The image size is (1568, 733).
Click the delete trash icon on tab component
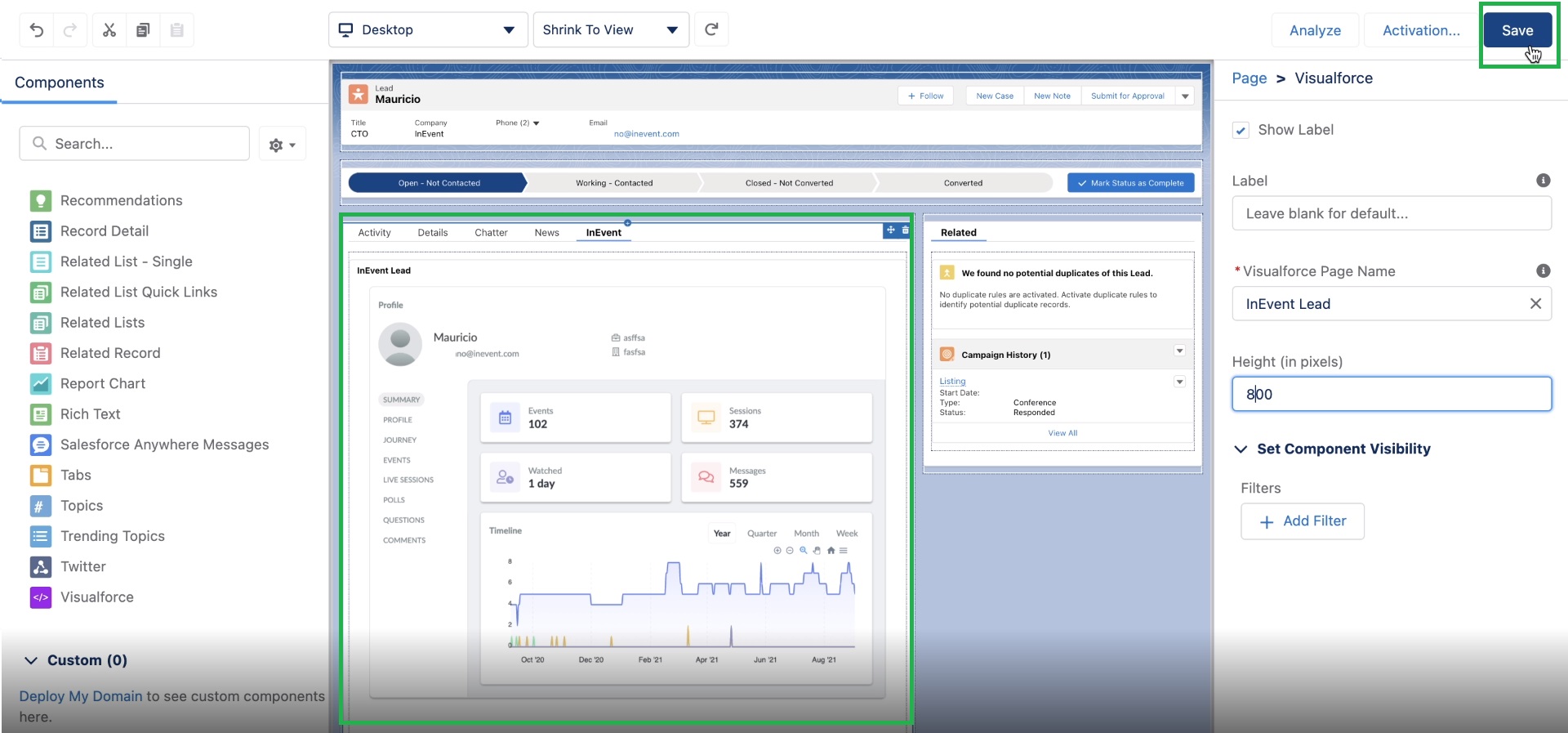point(905,230)
